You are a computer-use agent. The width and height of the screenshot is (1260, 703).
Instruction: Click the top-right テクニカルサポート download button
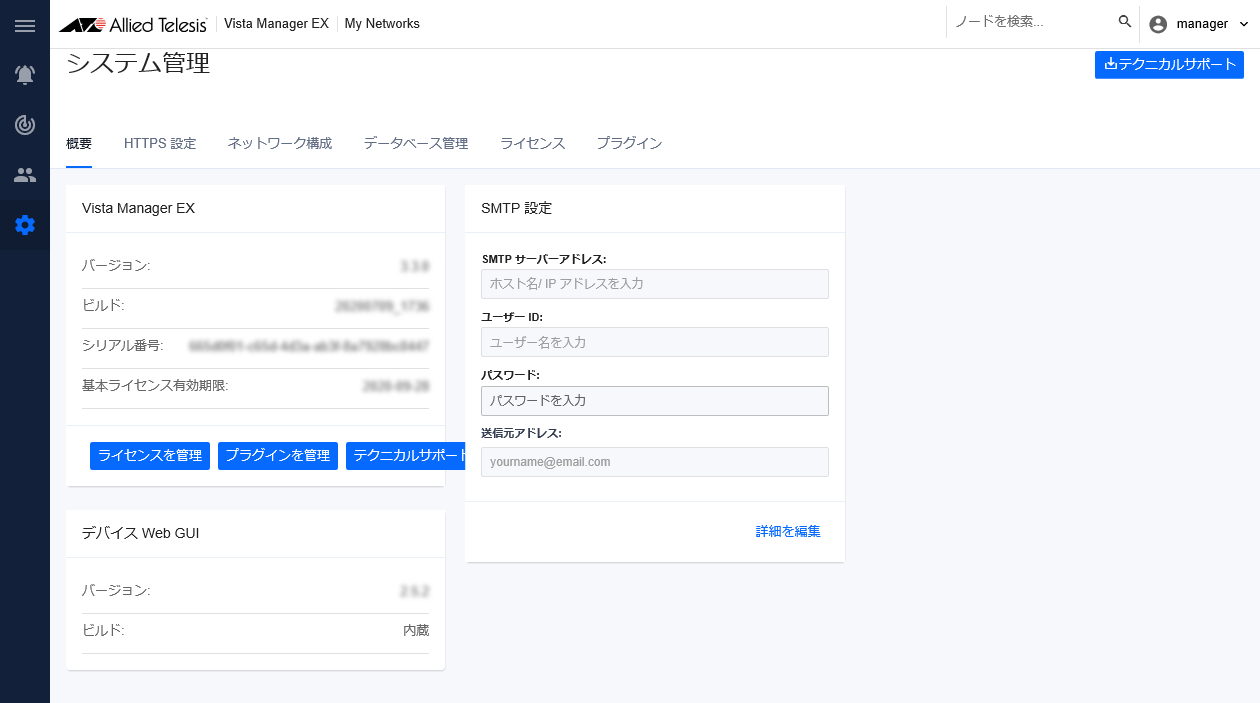click(1169, 65)
